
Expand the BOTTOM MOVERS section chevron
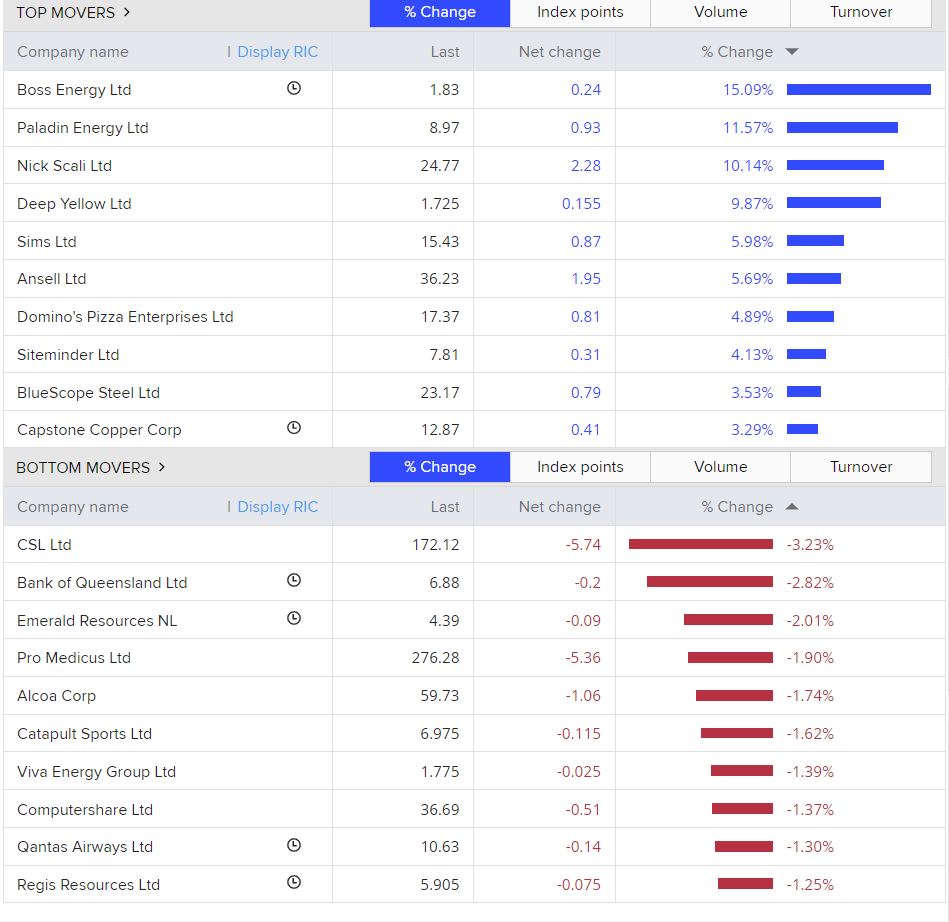click(162, 467)
